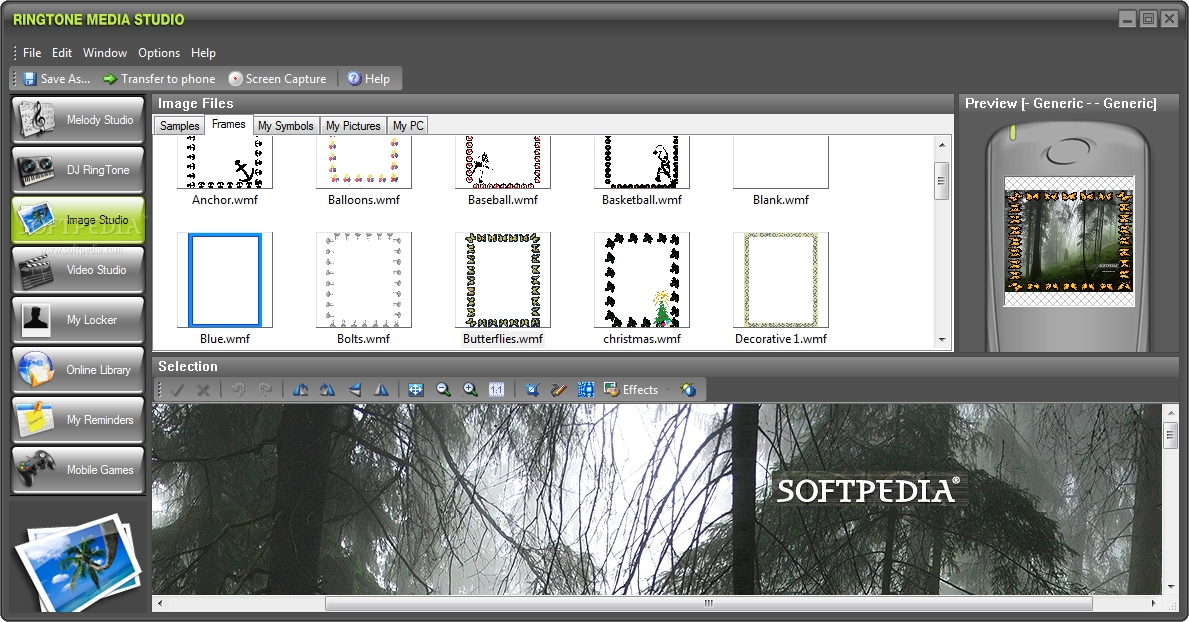Click the fit-to-window icon
The image size is (1189, 622).
click(x=416, y=390)
